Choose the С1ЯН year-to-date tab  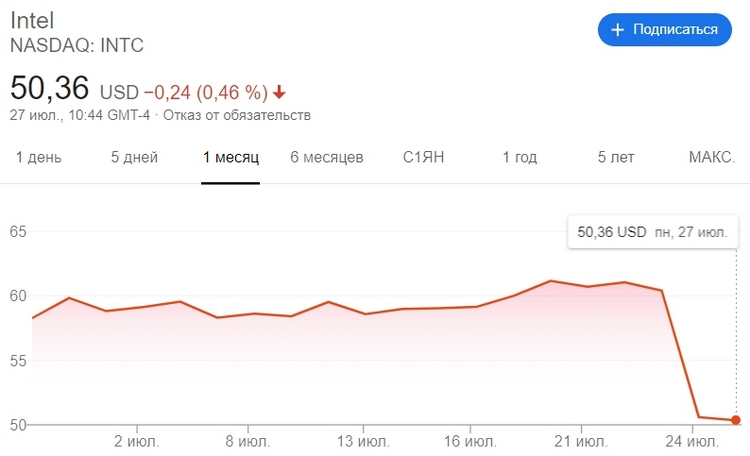pyautogui.click(x=423, y=157)
